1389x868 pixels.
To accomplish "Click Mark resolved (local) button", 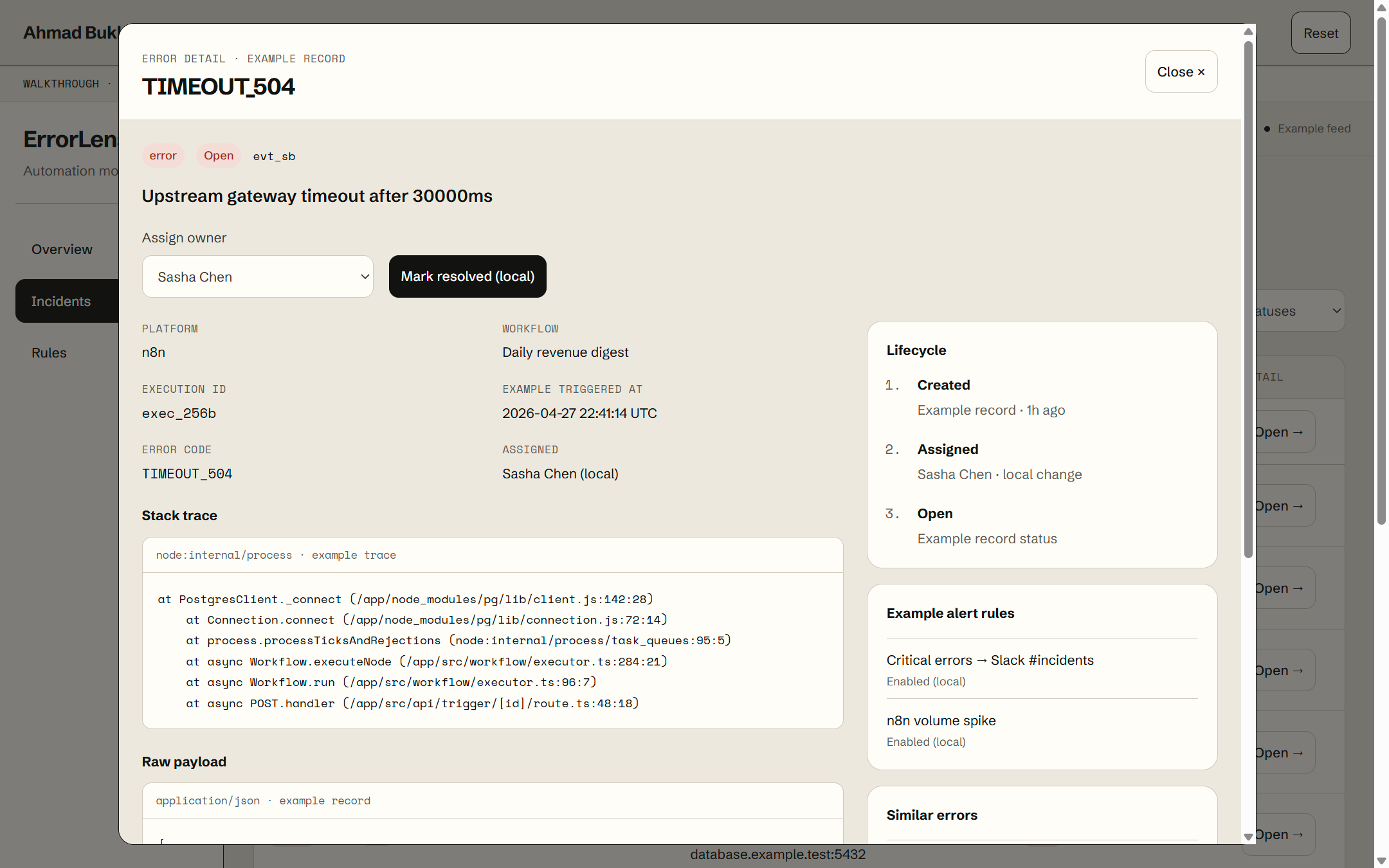I will point(468,276).
